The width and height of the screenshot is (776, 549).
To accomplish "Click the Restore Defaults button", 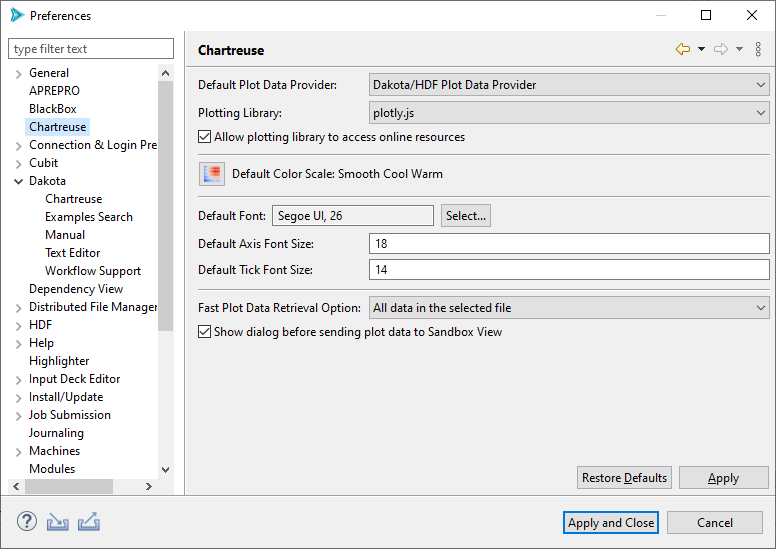I will (x=624, y=478).
